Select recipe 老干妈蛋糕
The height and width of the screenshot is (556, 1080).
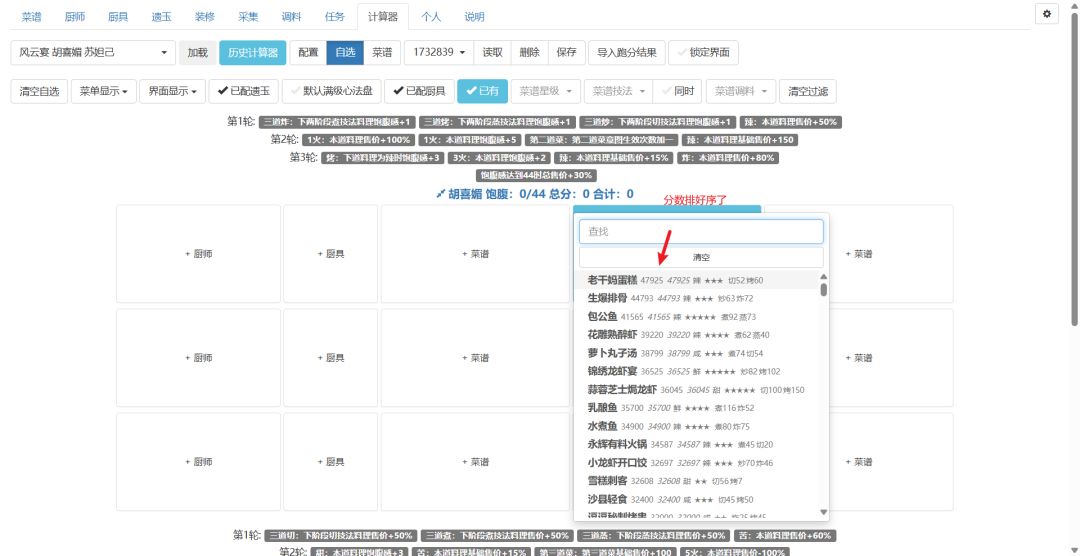click(696, 280)
